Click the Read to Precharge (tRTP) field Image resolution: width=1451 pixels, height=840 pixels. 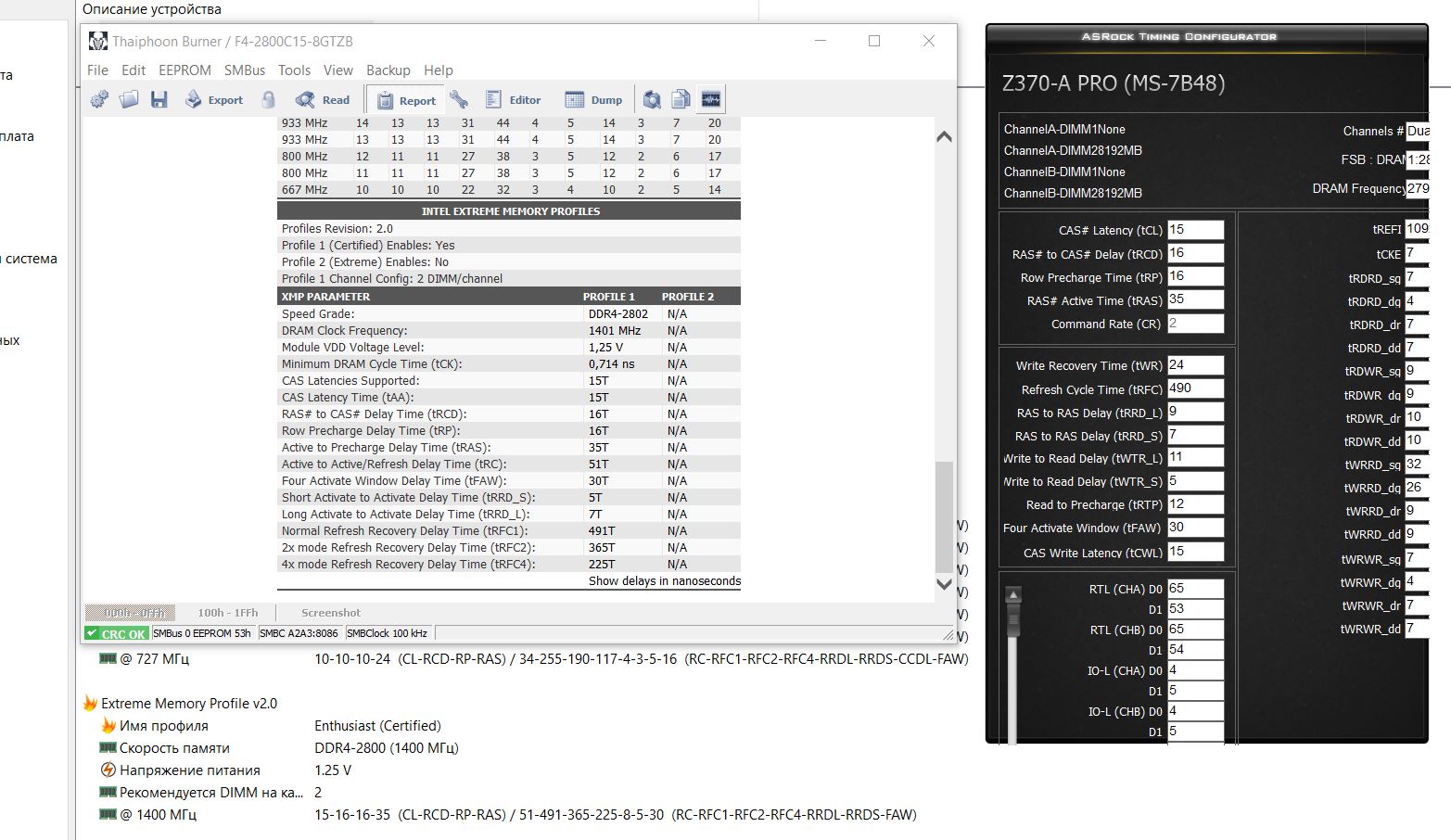point(1195,504)
